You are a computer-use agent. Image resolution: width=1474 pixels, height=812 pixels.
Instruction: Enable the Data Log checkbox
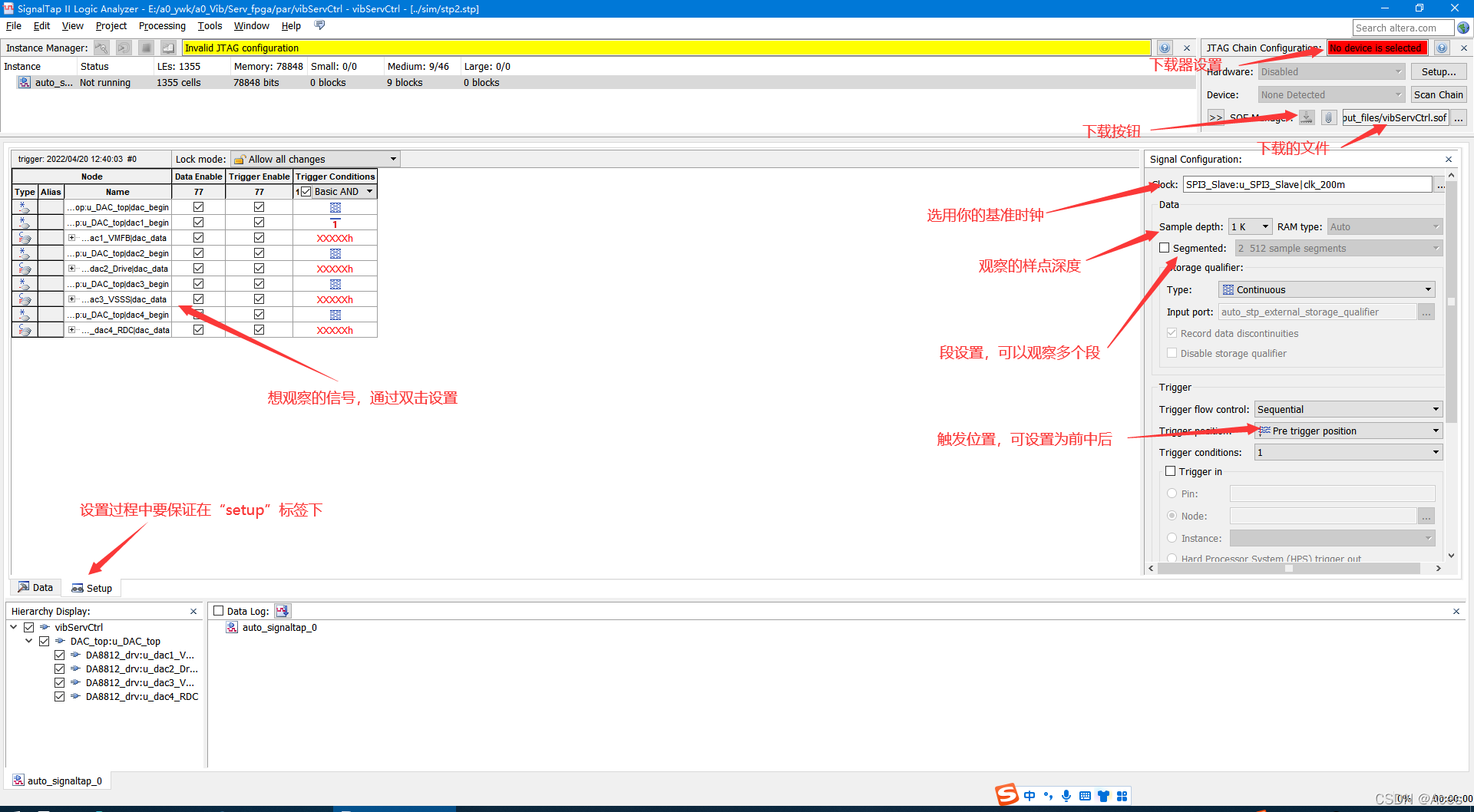[219, 611]
